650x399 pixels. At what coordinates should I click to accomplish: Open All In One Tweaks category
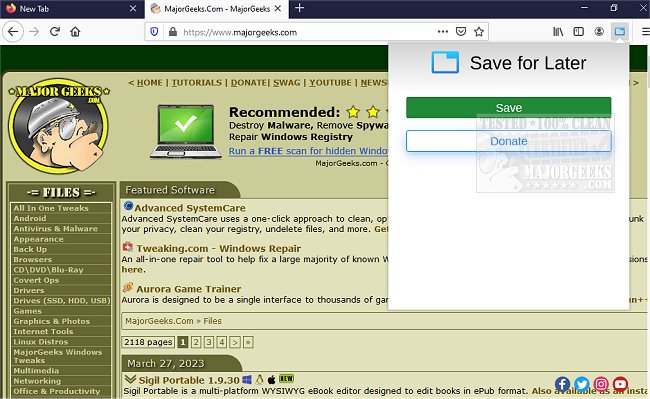point(51,208)
